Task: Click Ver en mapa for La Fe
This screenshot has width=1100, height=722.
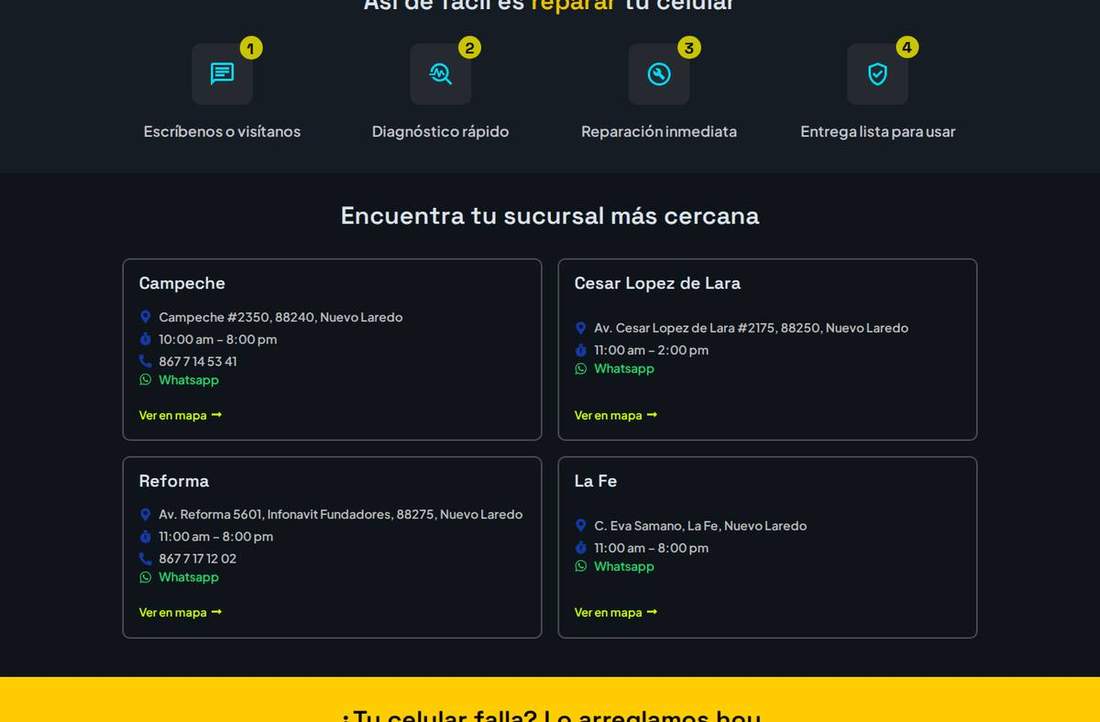Action: pos(616,613)
